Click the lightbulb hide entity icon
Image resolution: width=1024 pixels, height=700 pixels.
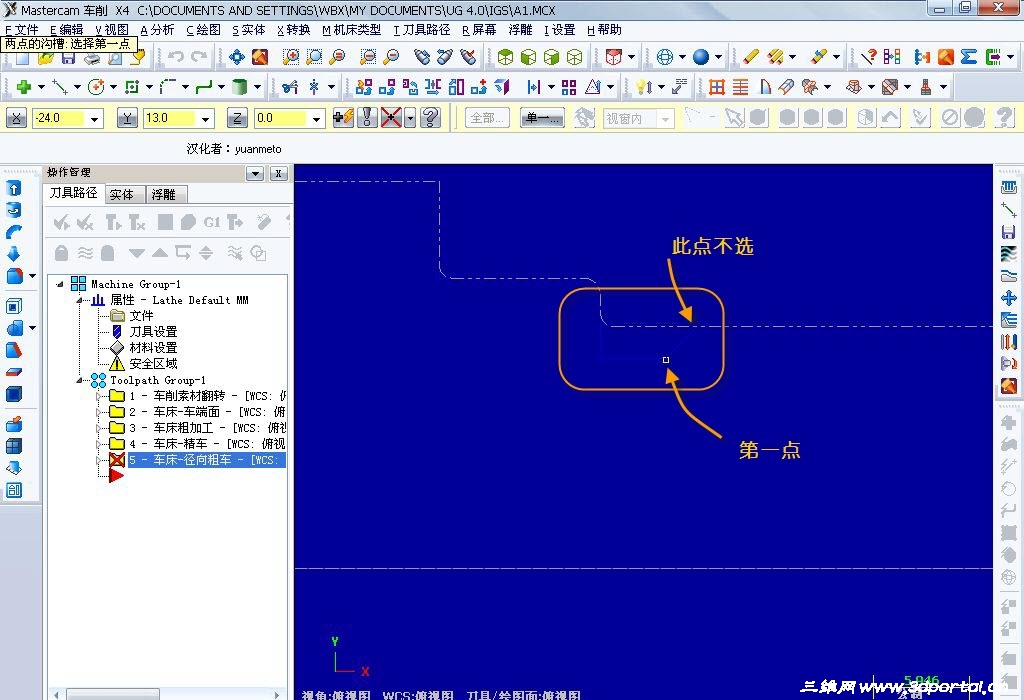click(x=643, y=87)
